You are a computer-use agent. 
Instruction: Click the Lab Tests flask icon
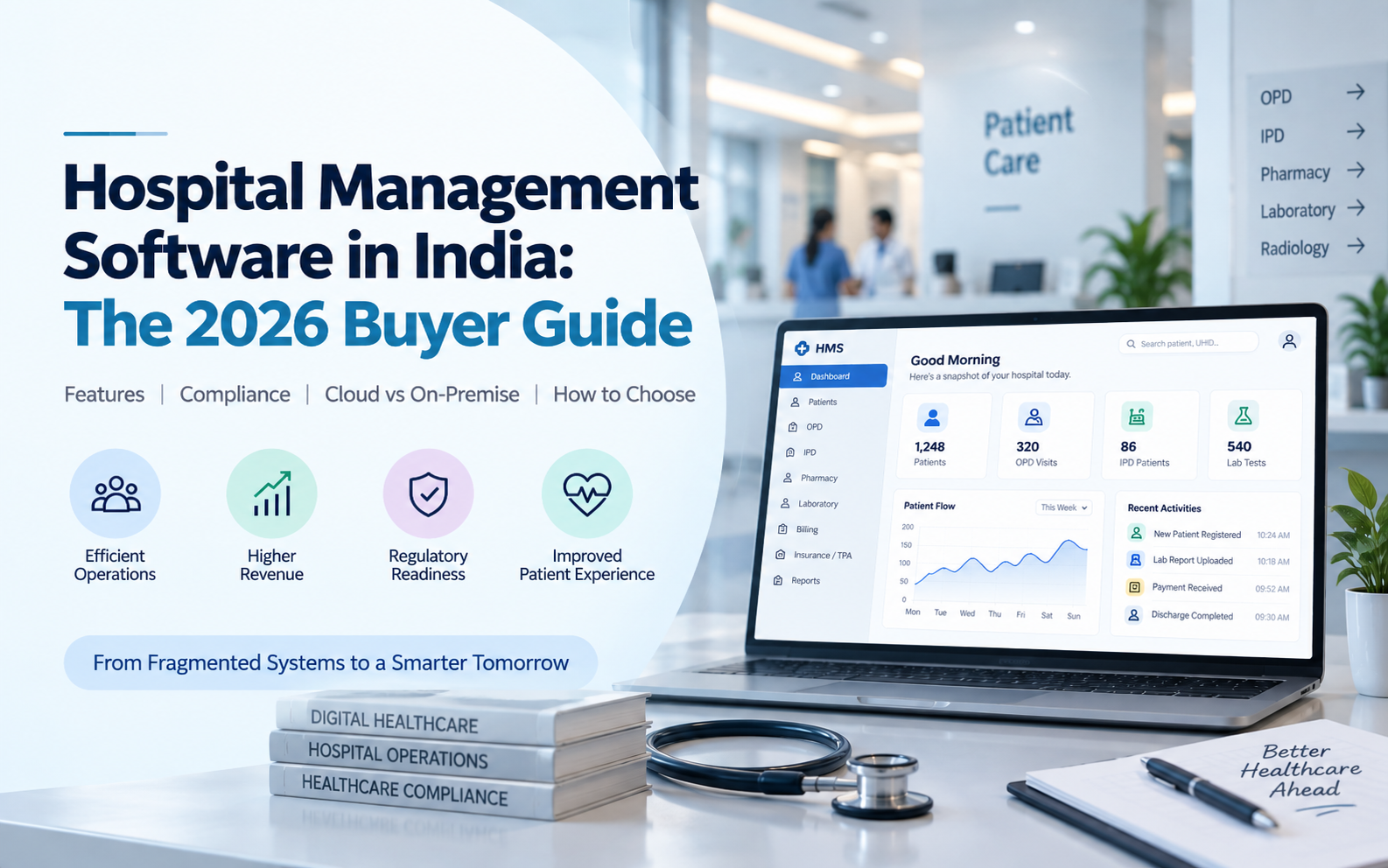1243,416
